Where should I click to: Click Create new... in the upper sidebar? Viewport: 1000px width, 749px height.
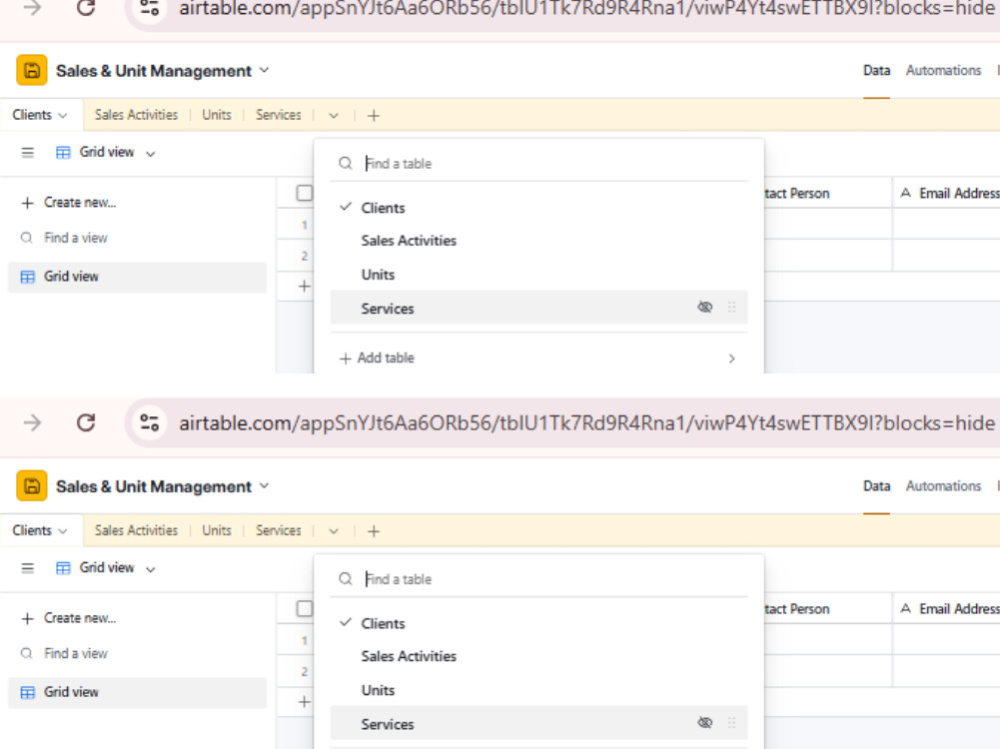[68, 203]
